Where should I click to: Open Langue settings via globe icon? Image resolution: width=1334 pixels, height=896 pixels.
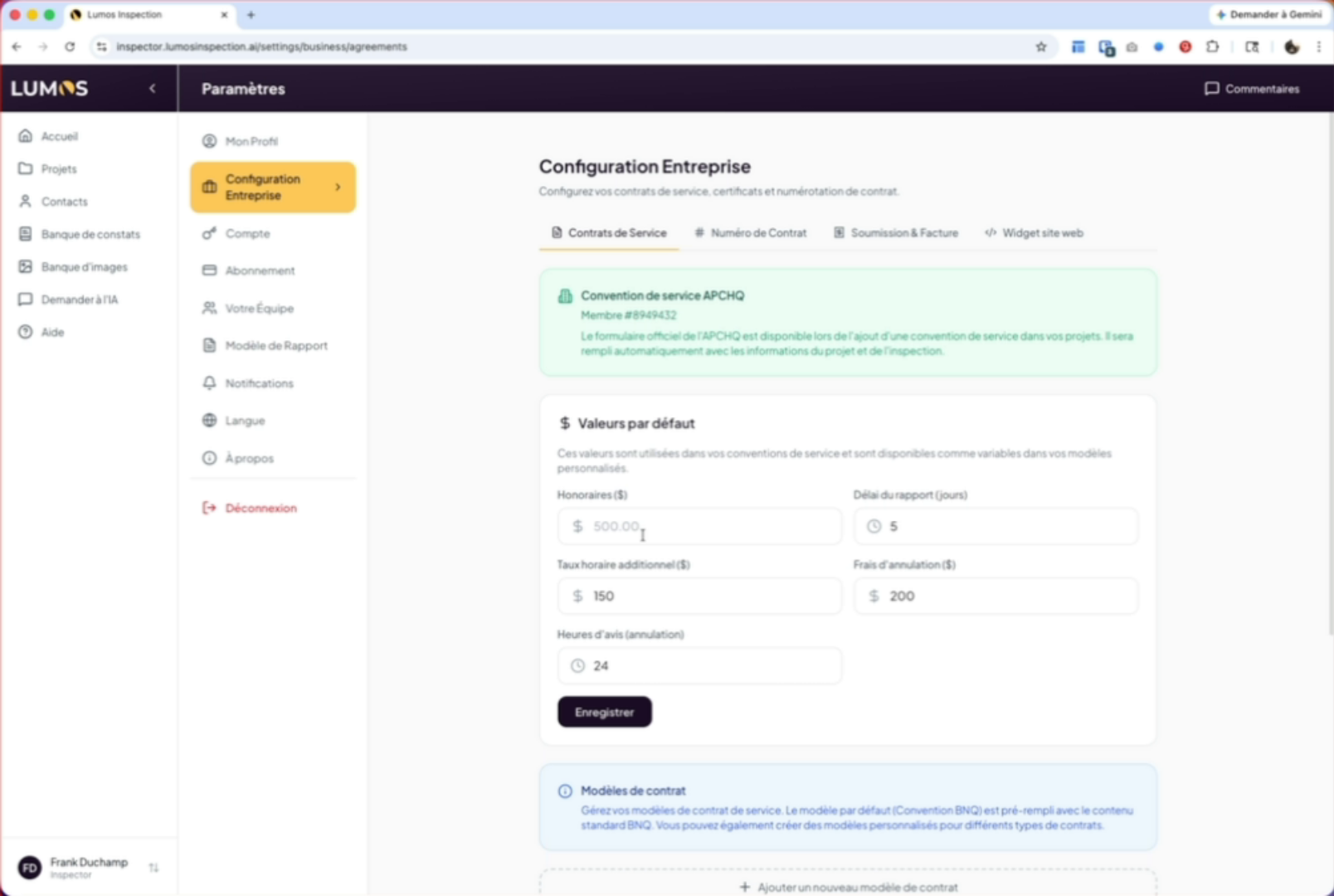click(x=209, y=421)
